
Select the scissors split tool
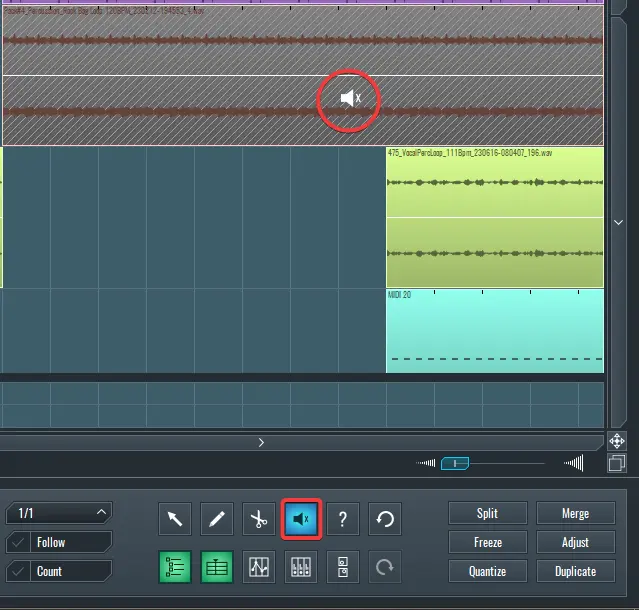tap(259, 519)
